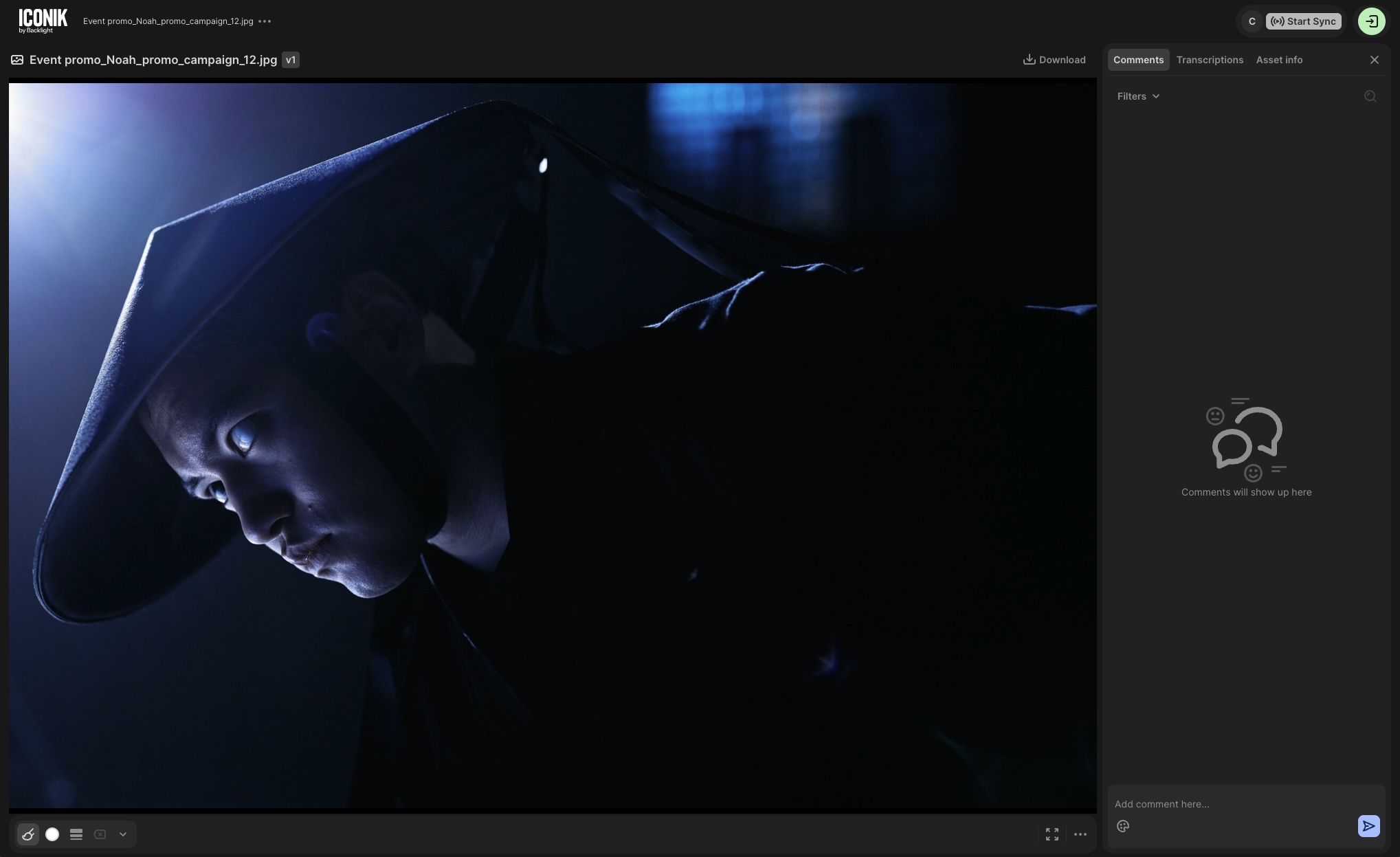Switch to the Transcriptions tab
Image resolution: width=1400 pixels, height=857 pixels.
point(1209,60)
